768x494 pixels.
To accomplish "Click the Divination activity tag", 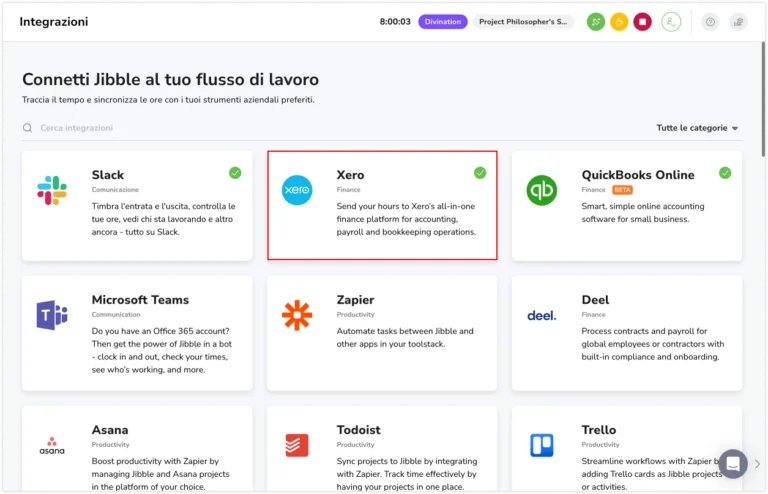I will click(443, 22).
